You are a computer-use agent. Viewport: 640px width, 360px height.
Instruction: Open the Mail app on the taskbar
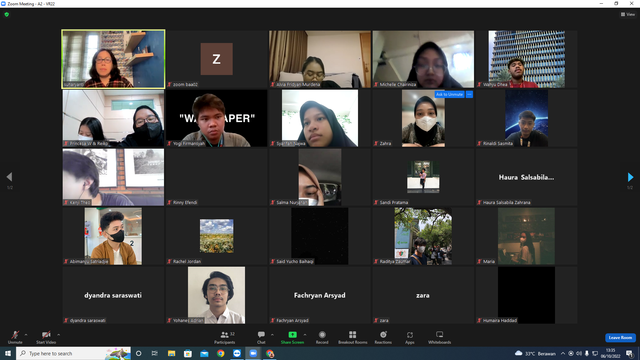point(204,353)
